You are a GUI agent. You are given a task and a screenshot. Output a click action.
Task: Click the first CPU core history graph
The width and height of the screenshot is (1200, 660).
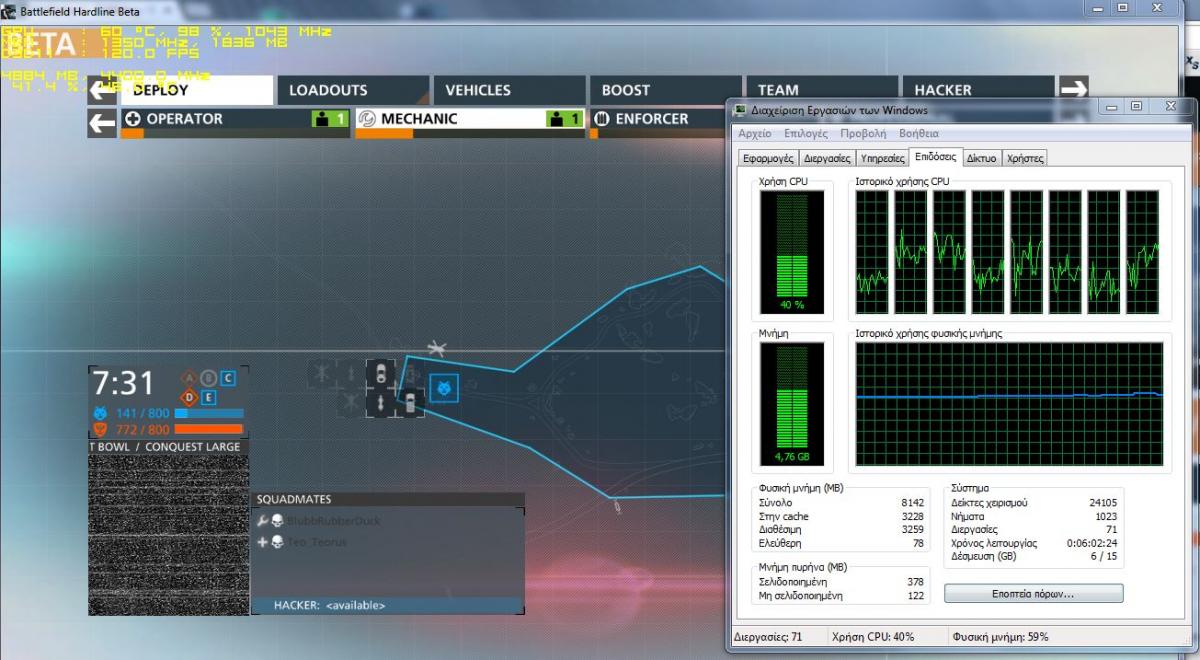[x=871, y=253]
